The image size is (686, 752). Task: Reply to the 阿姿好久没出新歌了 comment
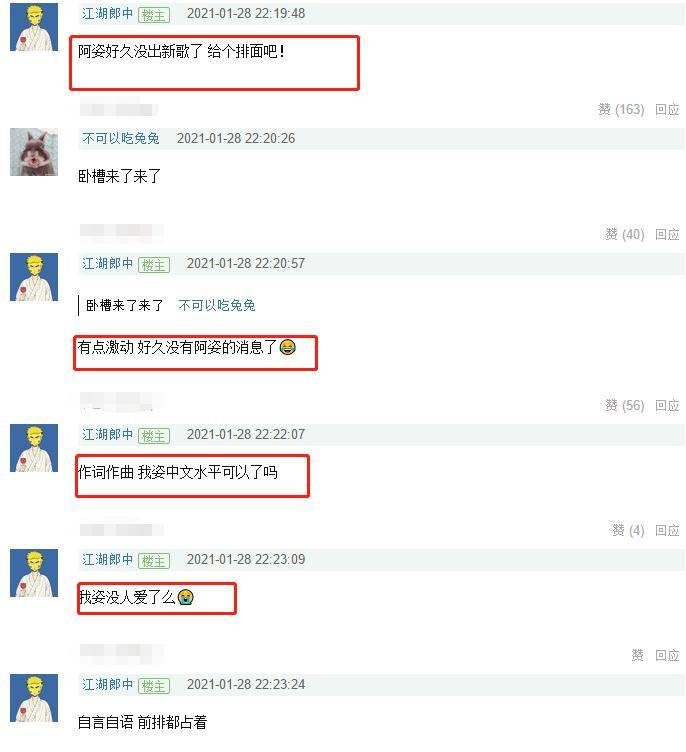(x=667, y=110)
